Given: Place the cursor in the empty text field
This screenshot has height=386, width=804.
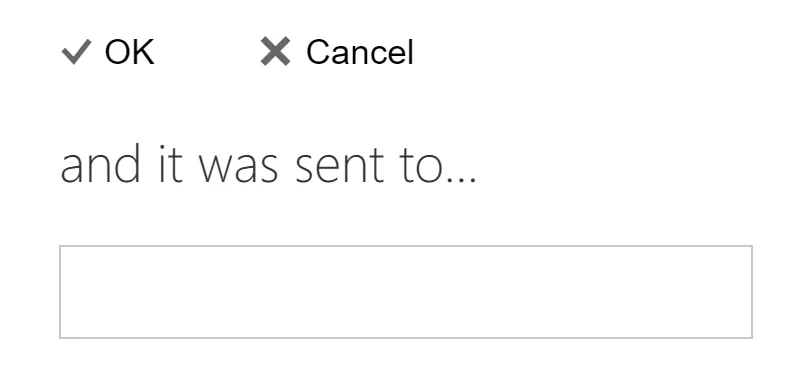Looking at the screenshot, I should [x=406, y=292].
